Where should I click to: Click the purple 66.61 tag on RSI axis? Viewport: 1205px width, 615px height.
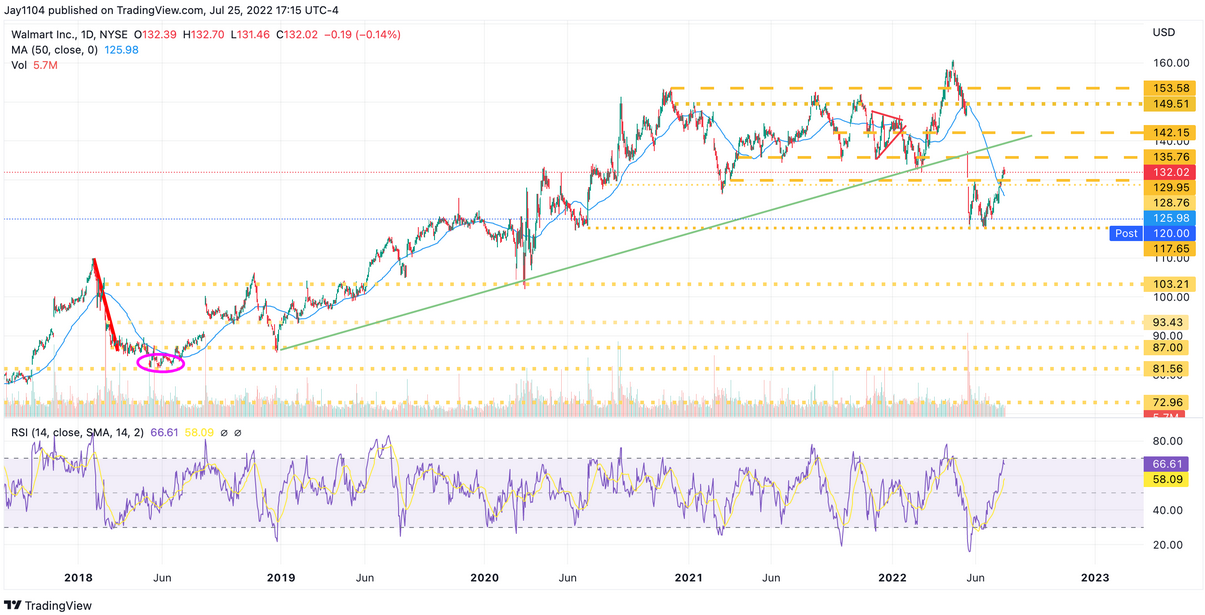[1165, 464]
